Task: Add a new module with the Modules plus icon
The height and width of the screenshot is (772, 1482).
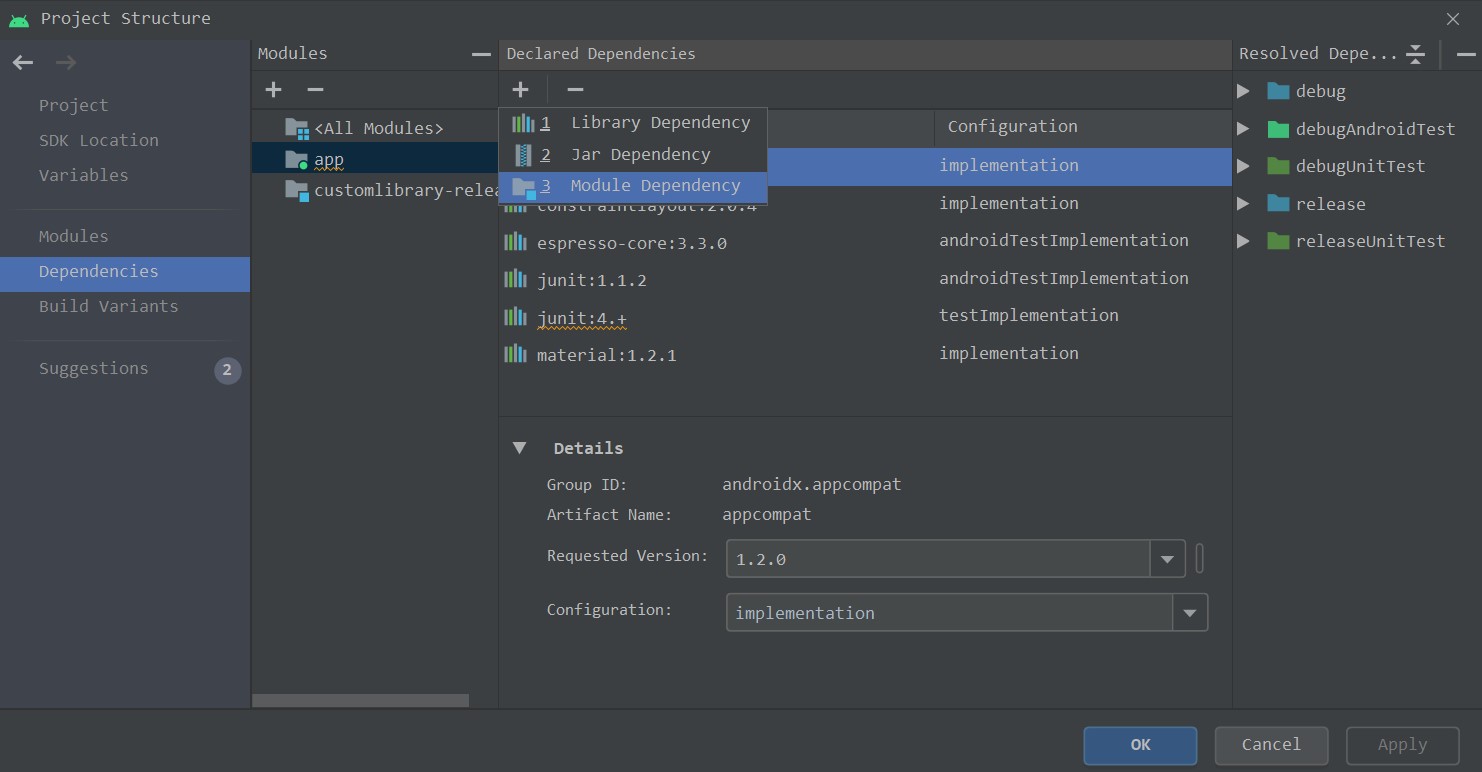Action: coord(273,89)
